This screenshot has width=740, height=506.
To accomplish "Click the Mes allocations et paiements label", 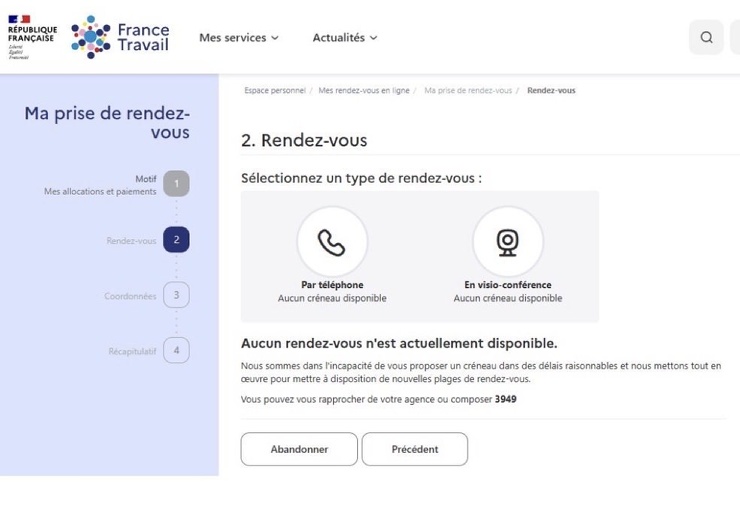I will click(x=100, y=192).
